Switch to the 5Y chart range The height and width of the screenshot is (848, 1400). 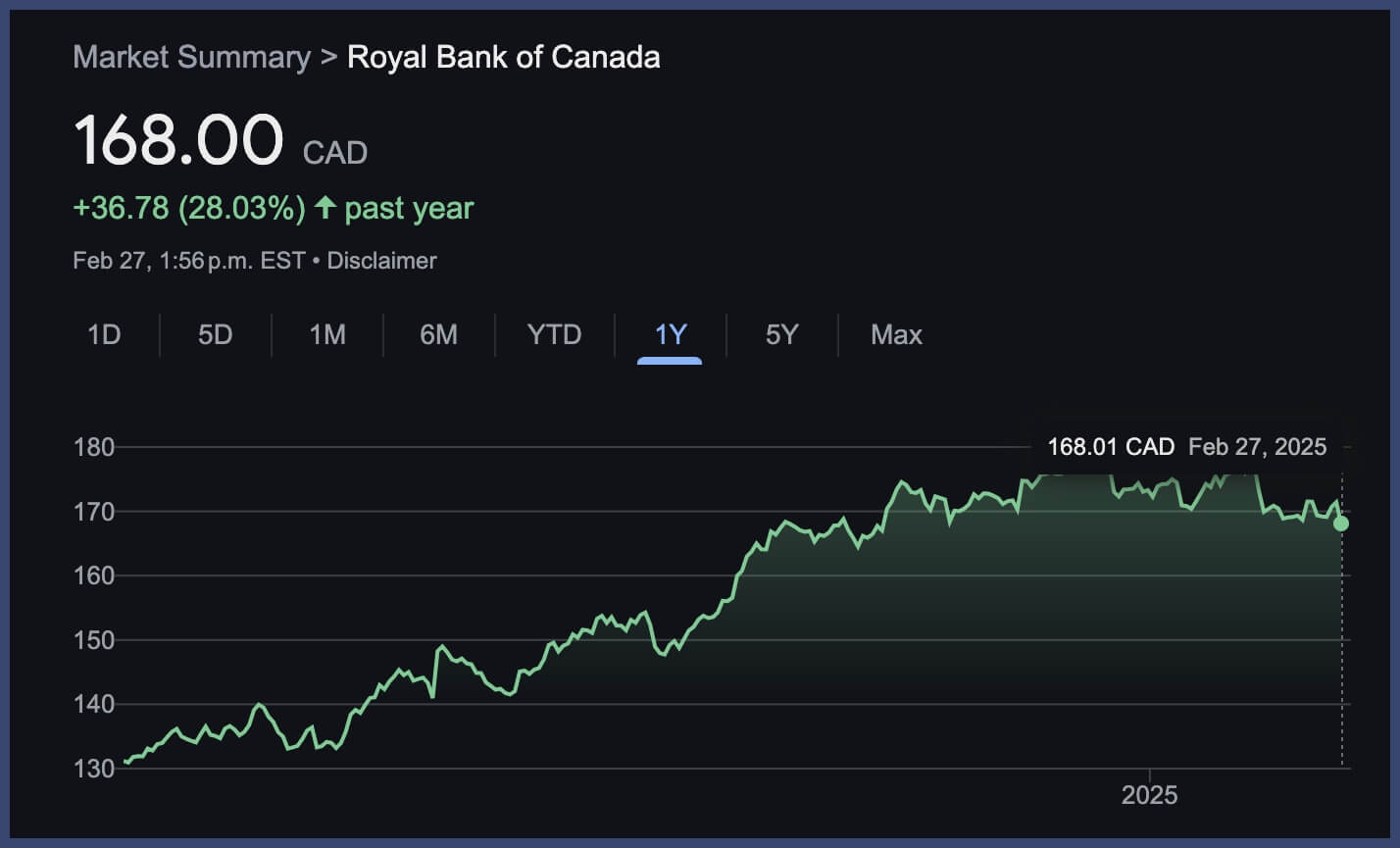click(x=781, y=335)
